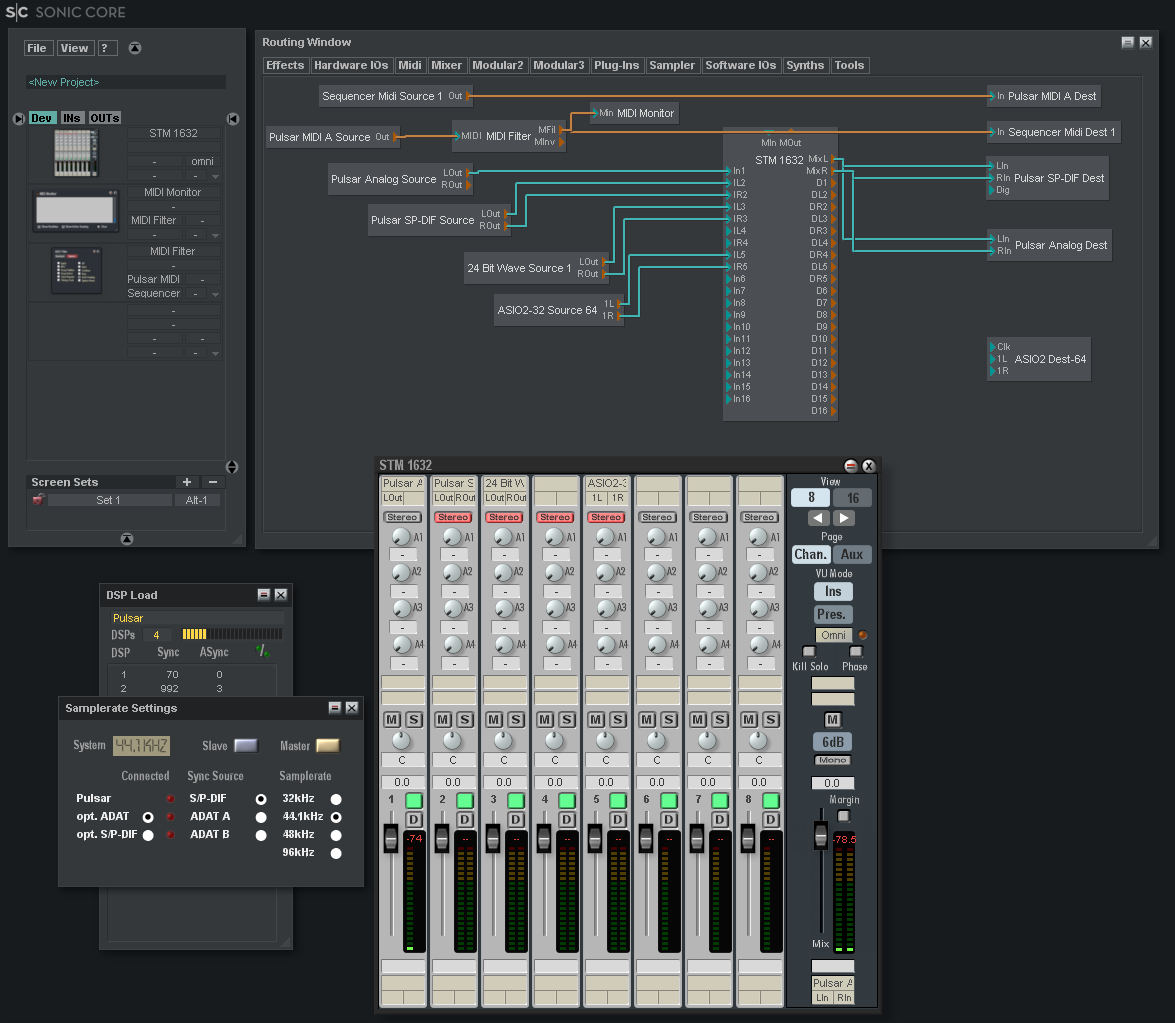1175x1023 pixels.
Task: Open the File menu
Action: pos(37,48)
